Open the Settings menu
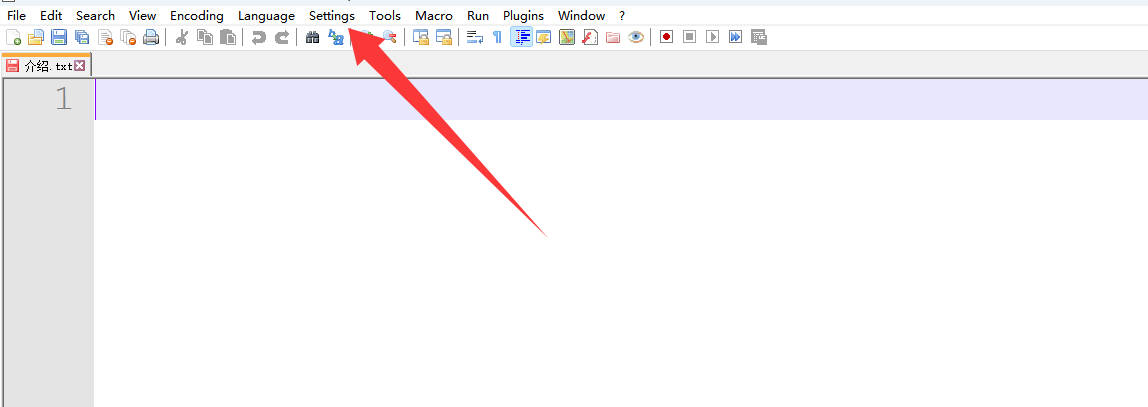Viewport: 1148px width, 407px height. coord(332,15)
